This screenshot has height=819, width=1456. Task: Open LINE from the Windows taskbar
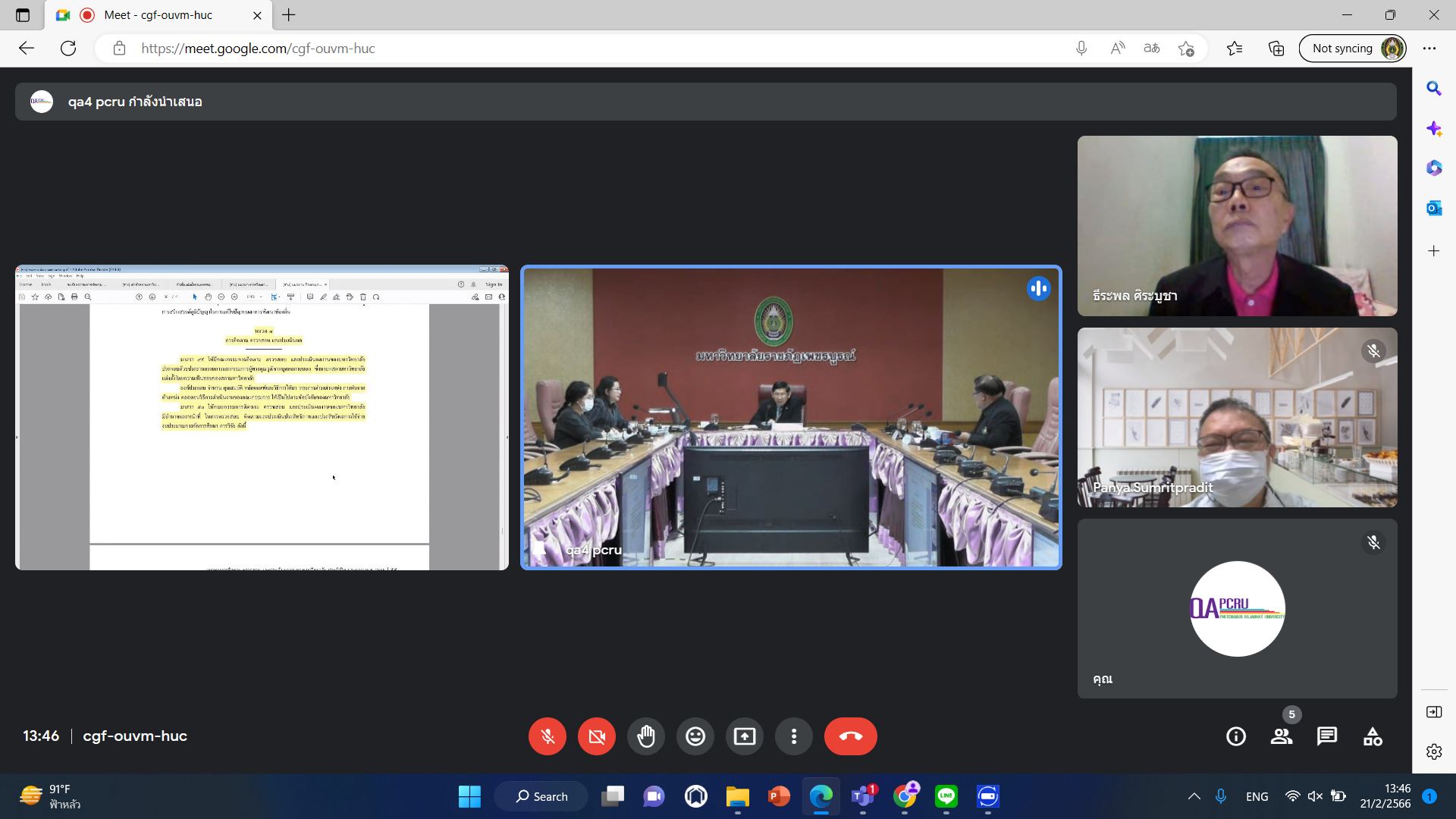[946, 796]
